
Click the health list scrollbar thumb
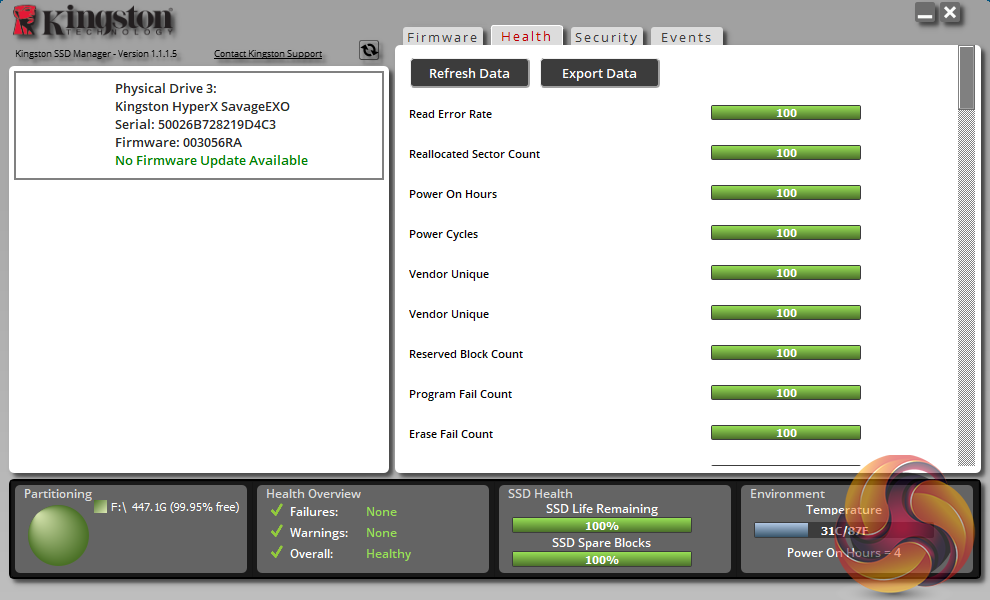(x=966, y=78)
